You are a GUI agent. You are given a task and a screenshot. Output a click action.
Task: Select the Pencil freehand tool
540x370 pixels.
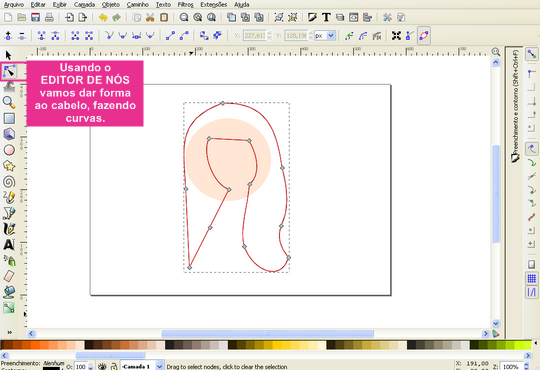[9, 197]
